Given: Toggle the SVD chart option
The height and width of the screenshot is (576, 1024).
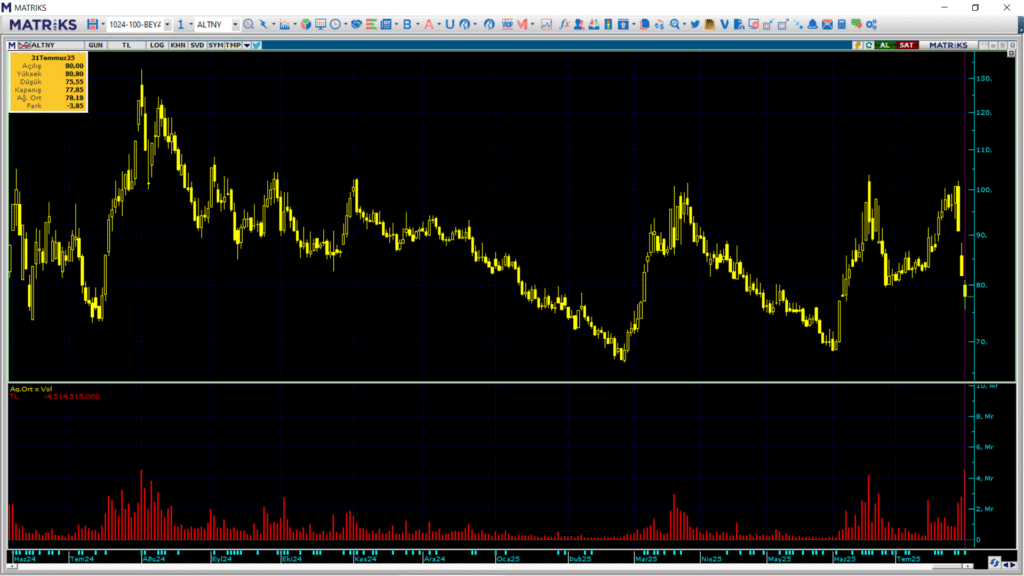Looking at the screenshot, I should coord(197,45).
